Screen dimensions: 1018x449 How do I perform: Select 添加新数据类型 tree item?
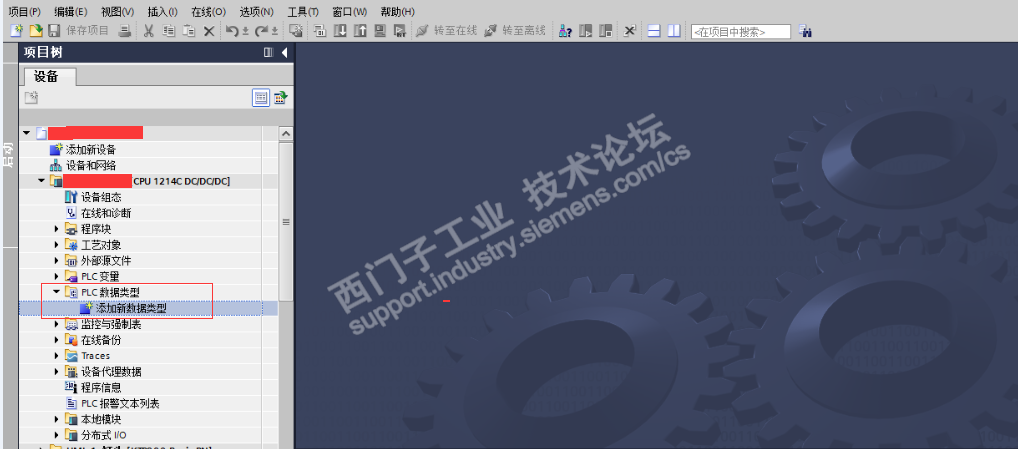point(130,308)
